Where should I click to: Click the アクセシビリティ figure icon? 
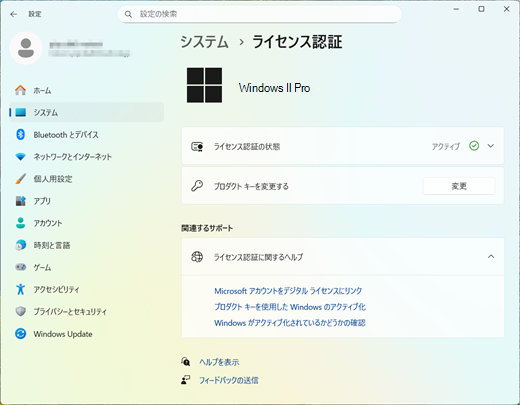coord(21,289)
